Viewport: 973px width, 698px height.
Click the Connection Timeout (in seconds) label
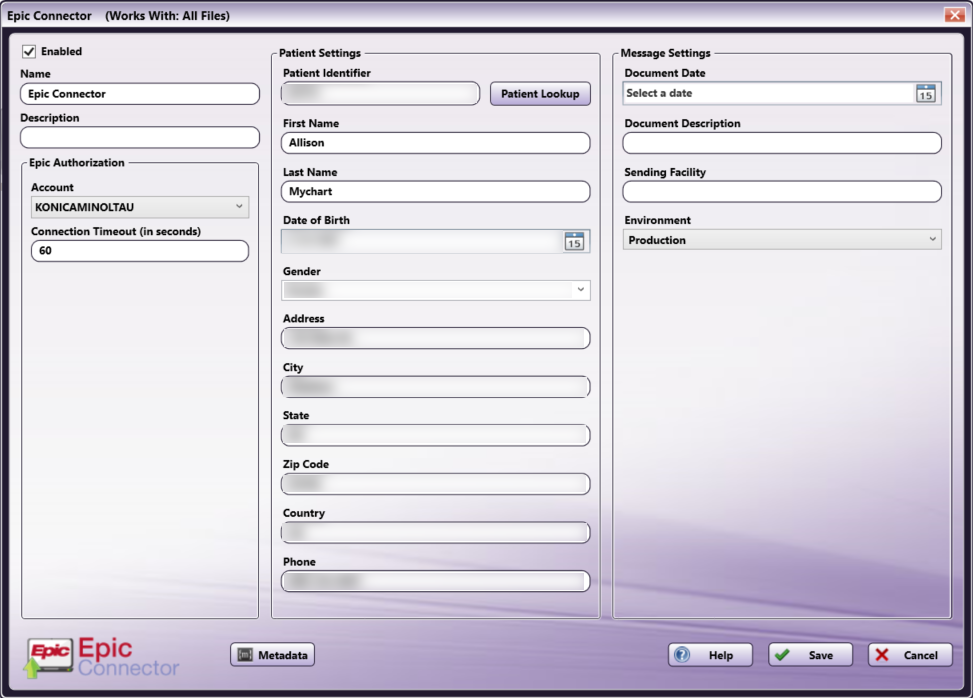coord(116,231)
